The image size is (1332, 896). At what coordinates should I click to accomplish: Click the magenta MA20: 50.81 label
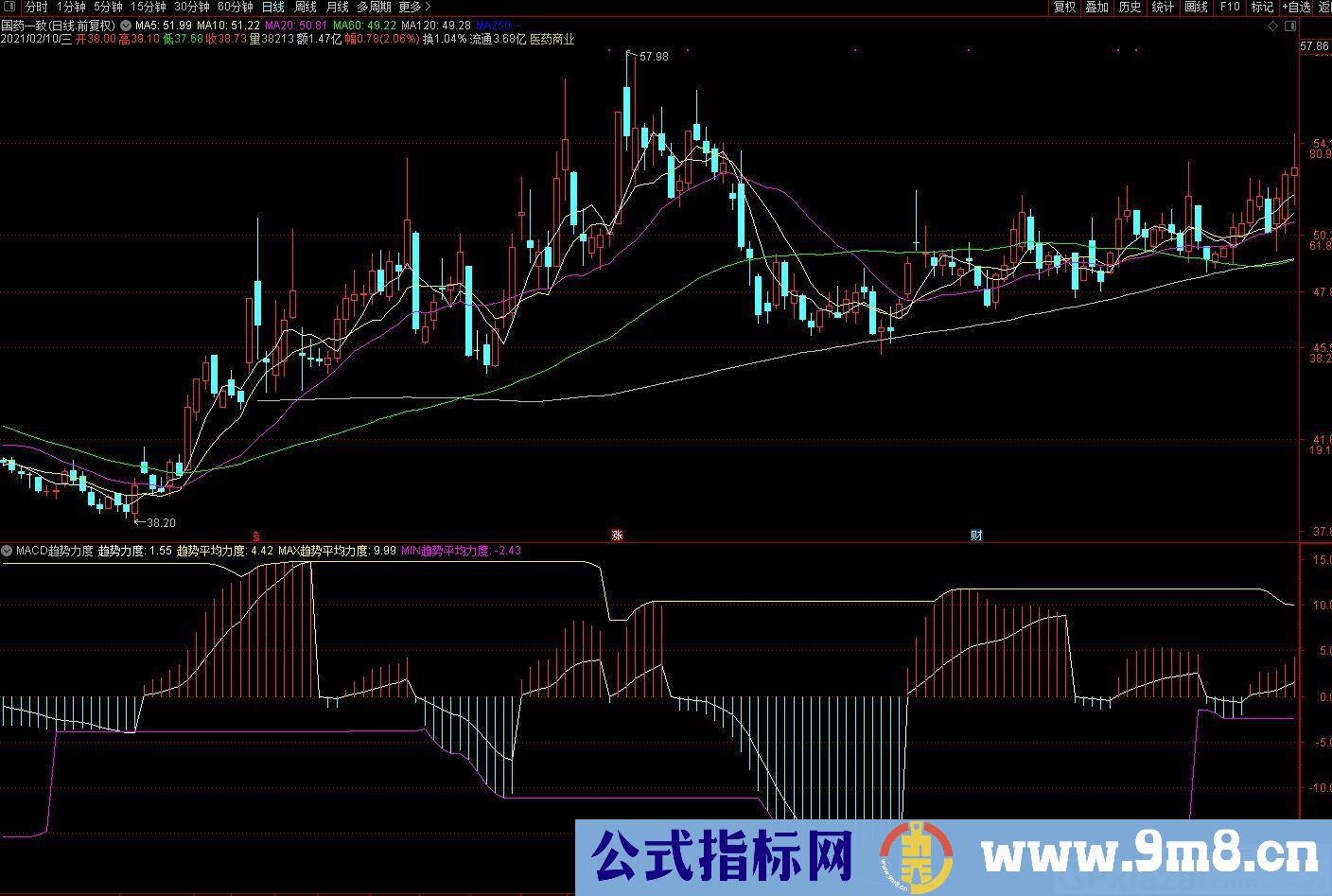tap(295, 26)
